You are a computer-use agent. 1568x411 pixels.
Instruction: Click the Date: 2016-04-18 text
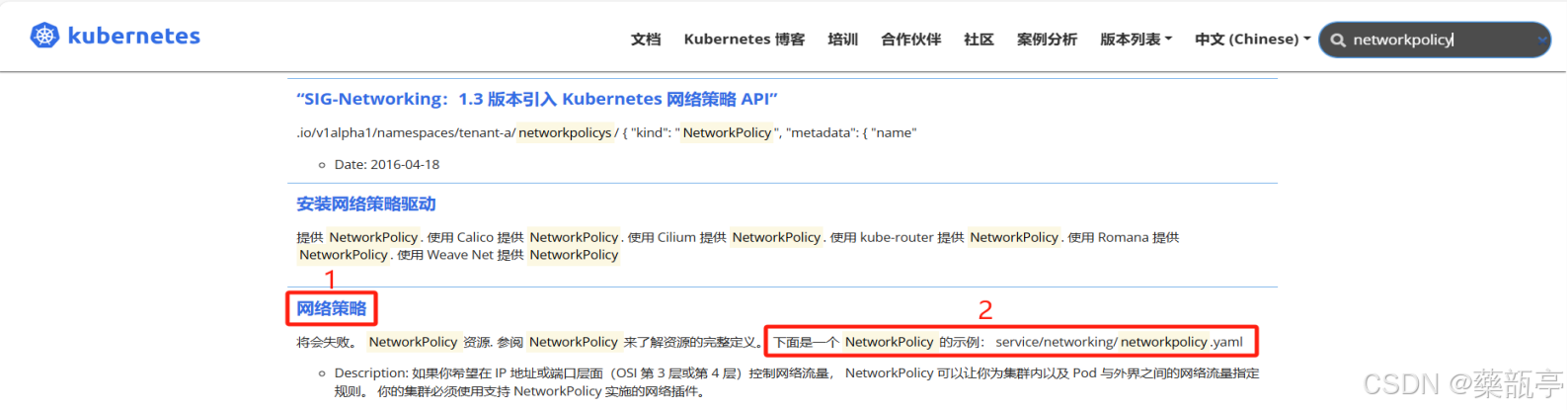coord(387,164)
